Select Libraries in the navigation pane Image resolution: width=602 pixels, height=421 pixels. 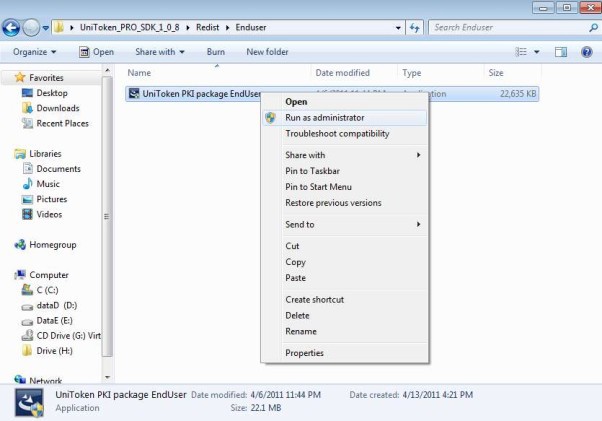coord(45,154)
